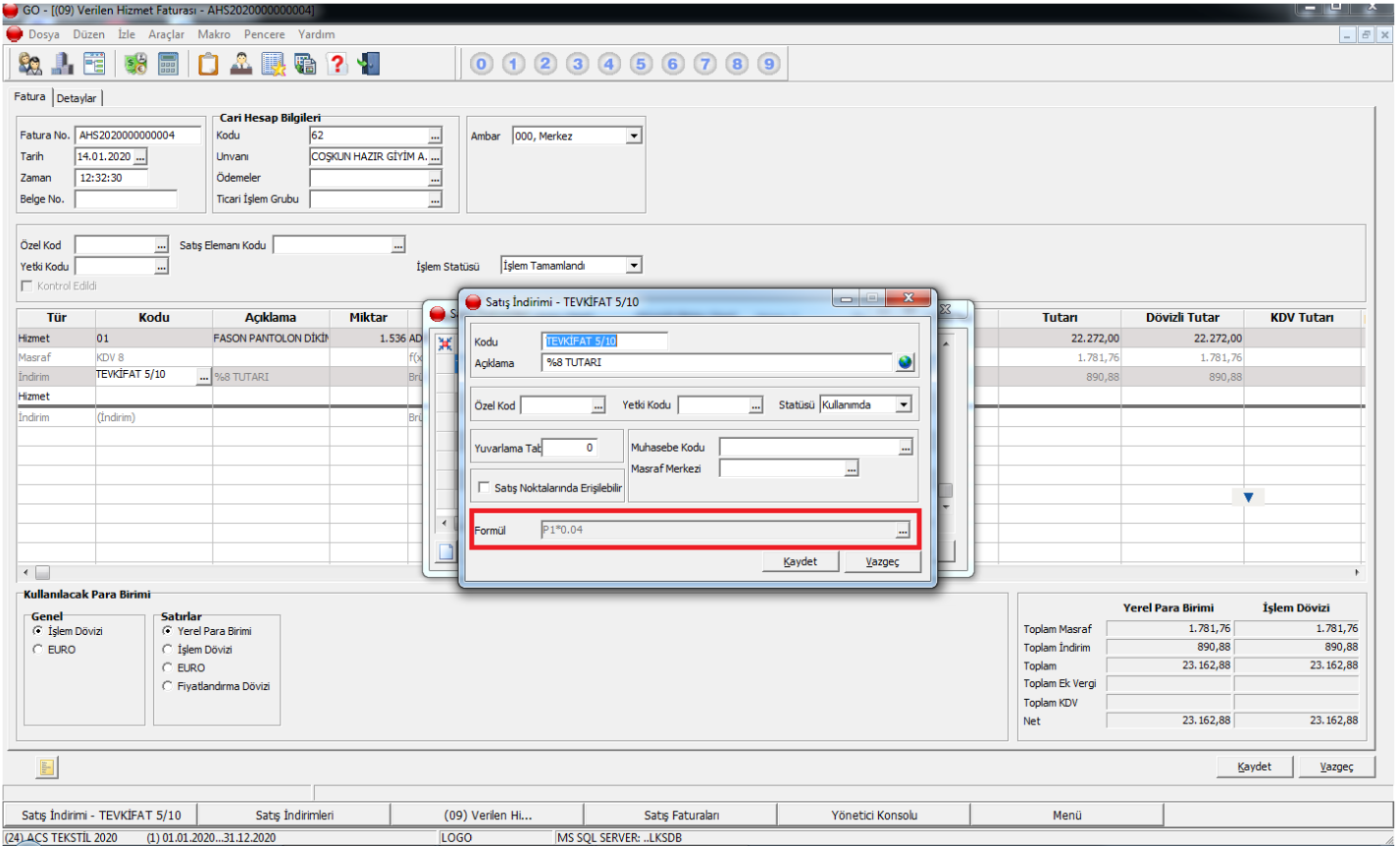Enable Satış Noktalarında Erişilebilir checkbox
The image size is (1400, 846).
click(485, 488)
